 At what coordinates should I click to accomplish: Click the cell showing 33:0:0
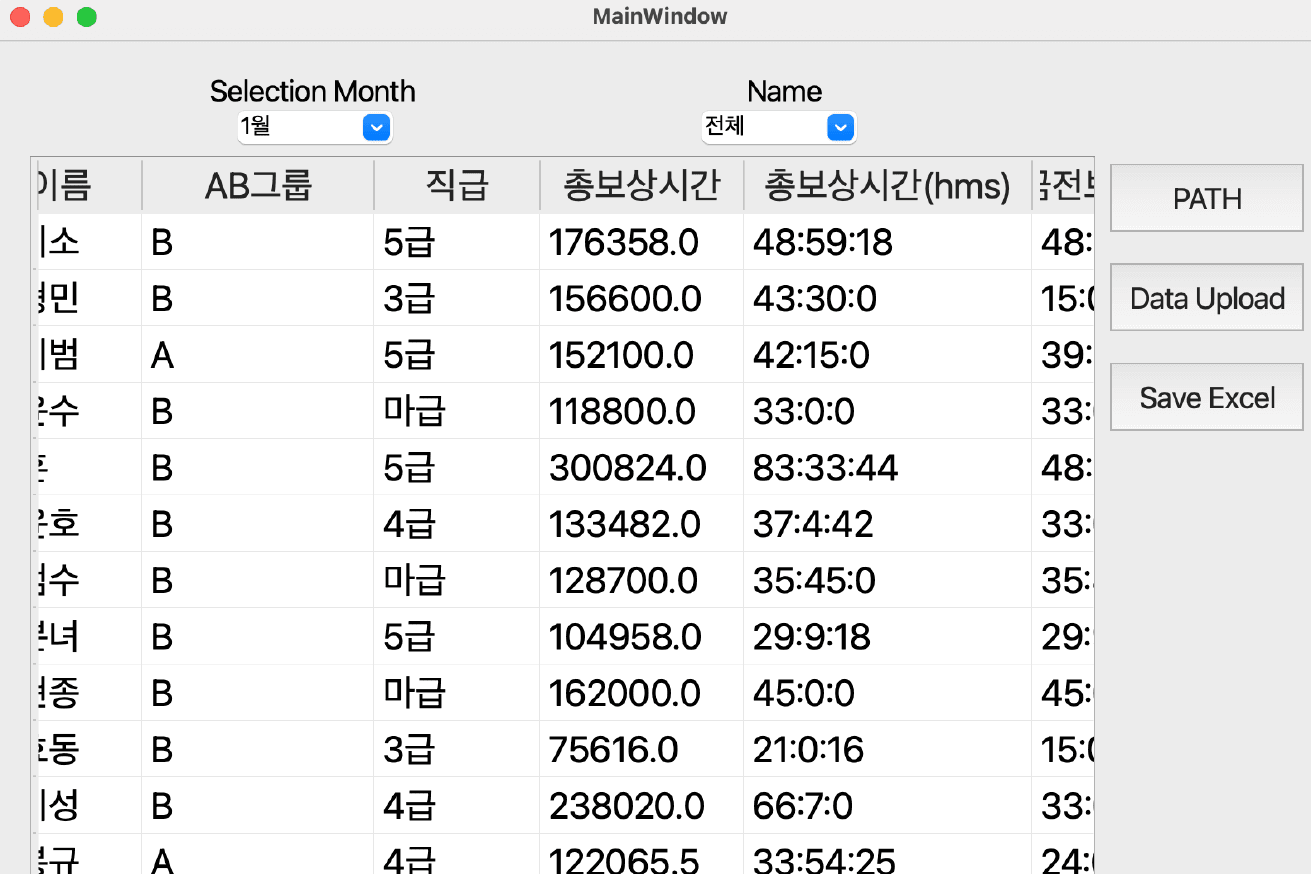pyautogui.click(x=888, y=411)
